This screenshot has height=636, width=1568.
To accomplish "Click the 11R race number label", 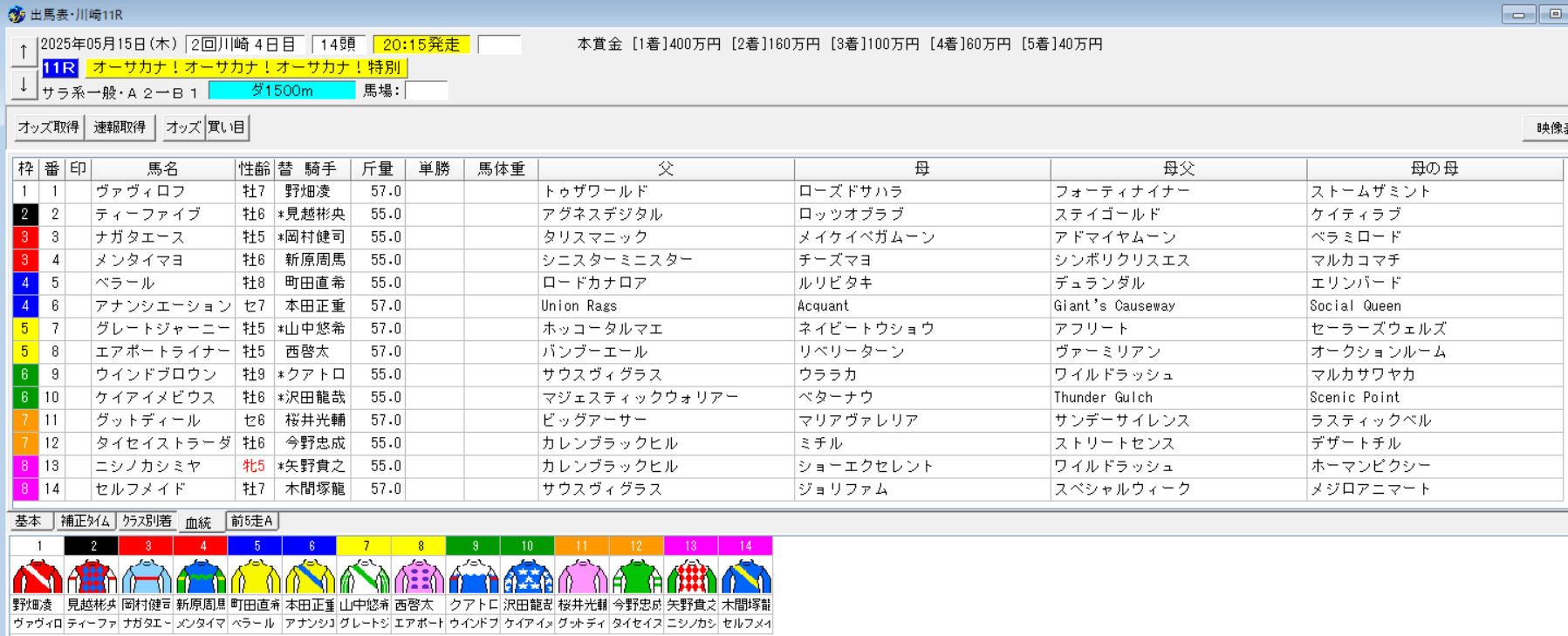I will point(59,67).
